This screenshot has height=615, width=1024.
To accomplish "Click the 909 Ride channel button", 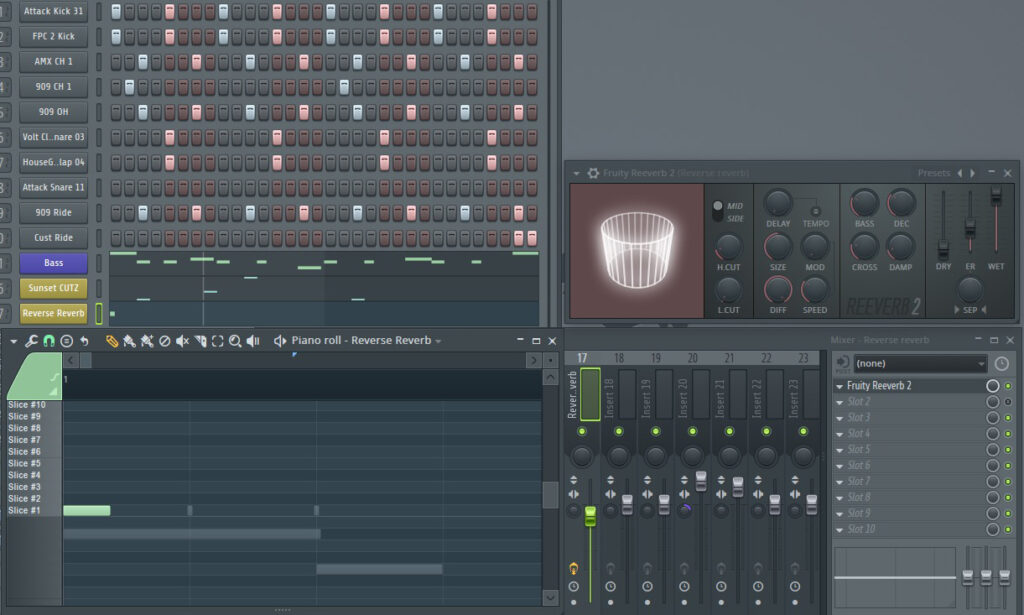I will (54, 212).
